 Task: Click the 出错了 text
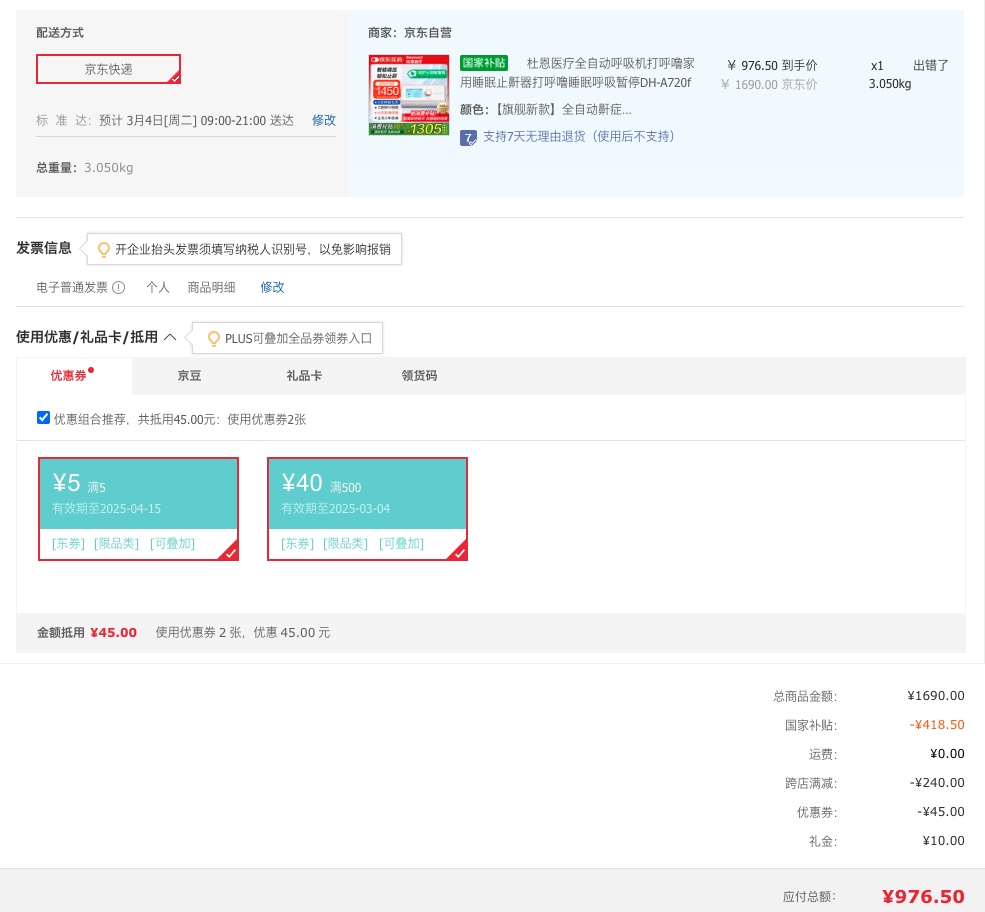(x=930, y=65)
